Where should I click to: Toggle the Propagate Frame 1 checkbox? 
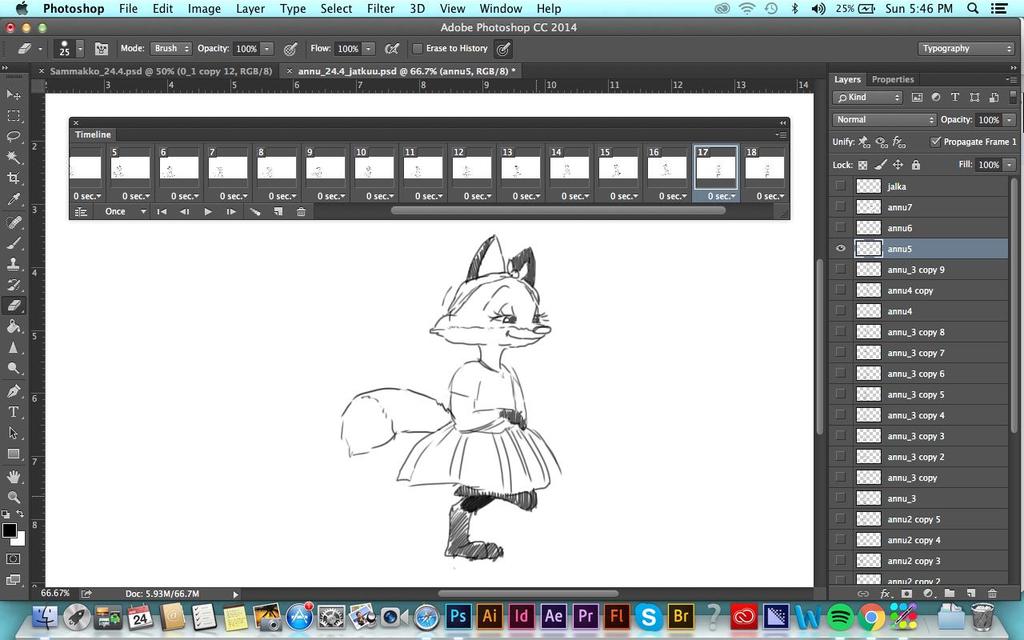pyautogui.click(x=935, y=142)
